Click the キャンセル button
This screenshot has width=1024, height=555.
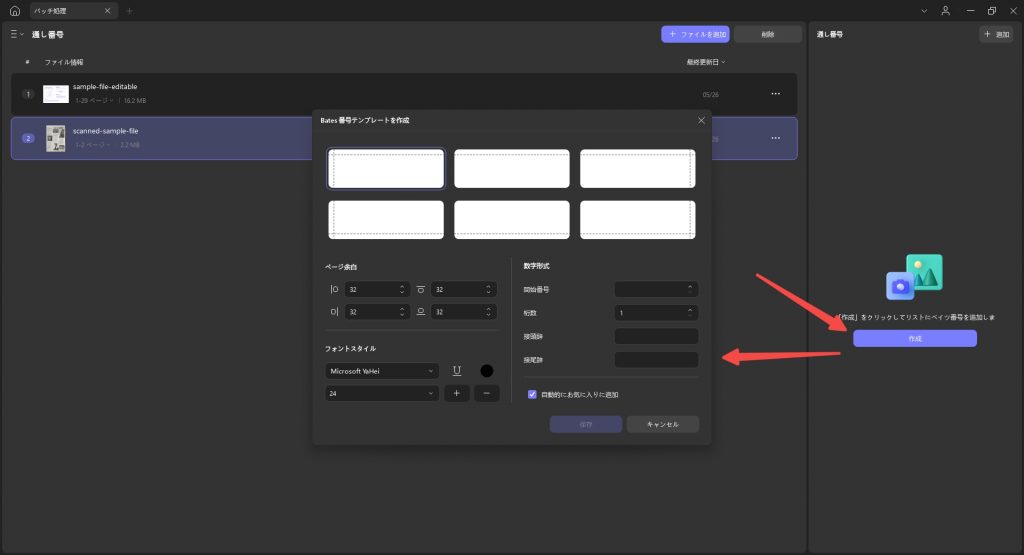tap(663, 424)
